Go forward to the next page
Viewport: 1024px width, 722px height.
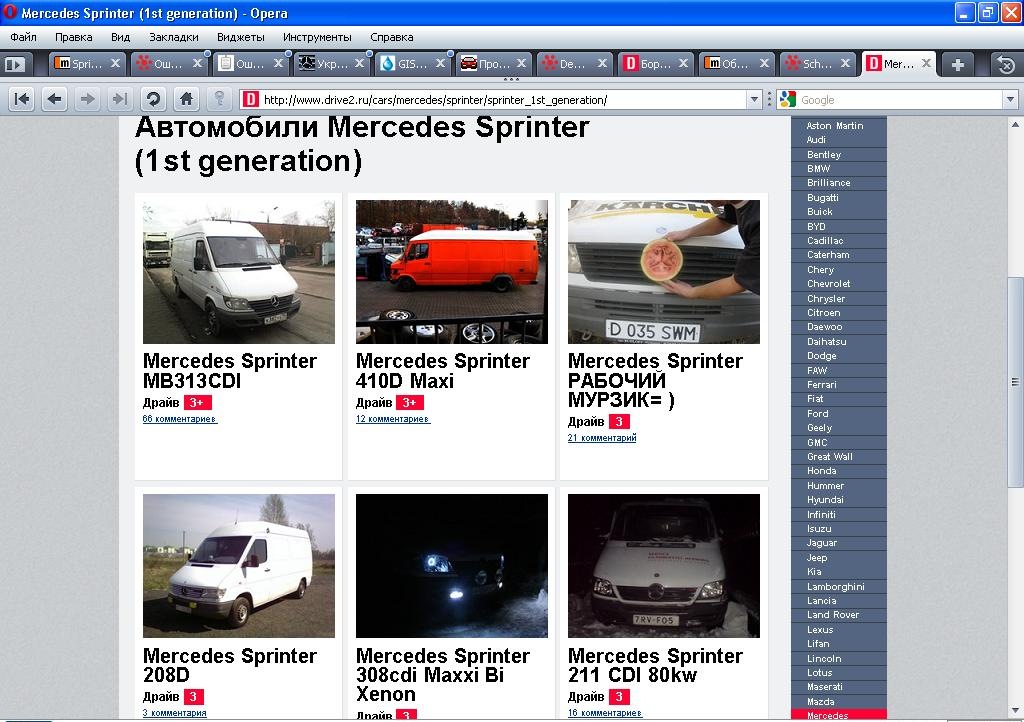[x=87, y=99]
